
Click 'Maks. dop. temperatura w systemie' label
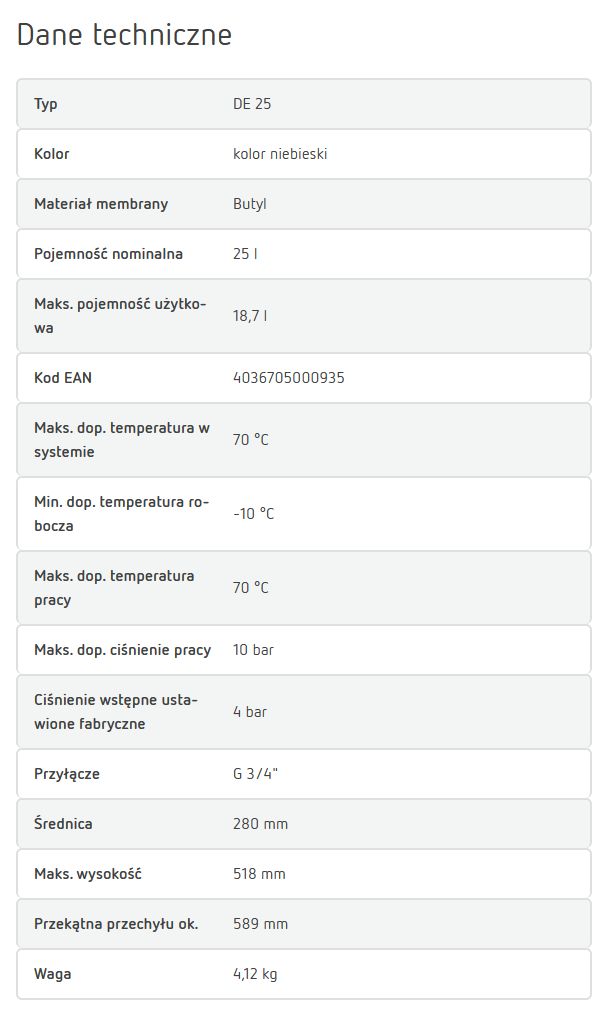tap(121, 440)
